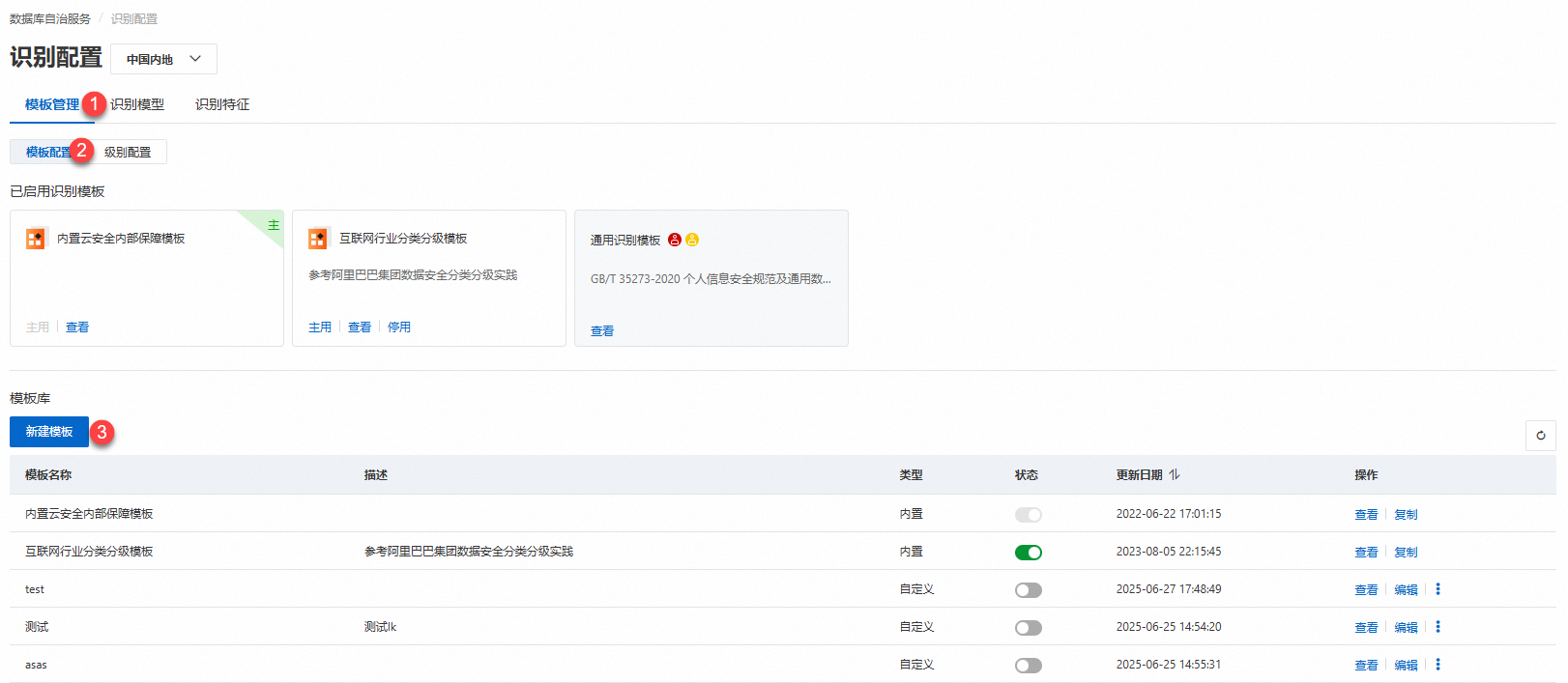Click the 内置云安全内部保障模板 card icon

click(36, 239)
